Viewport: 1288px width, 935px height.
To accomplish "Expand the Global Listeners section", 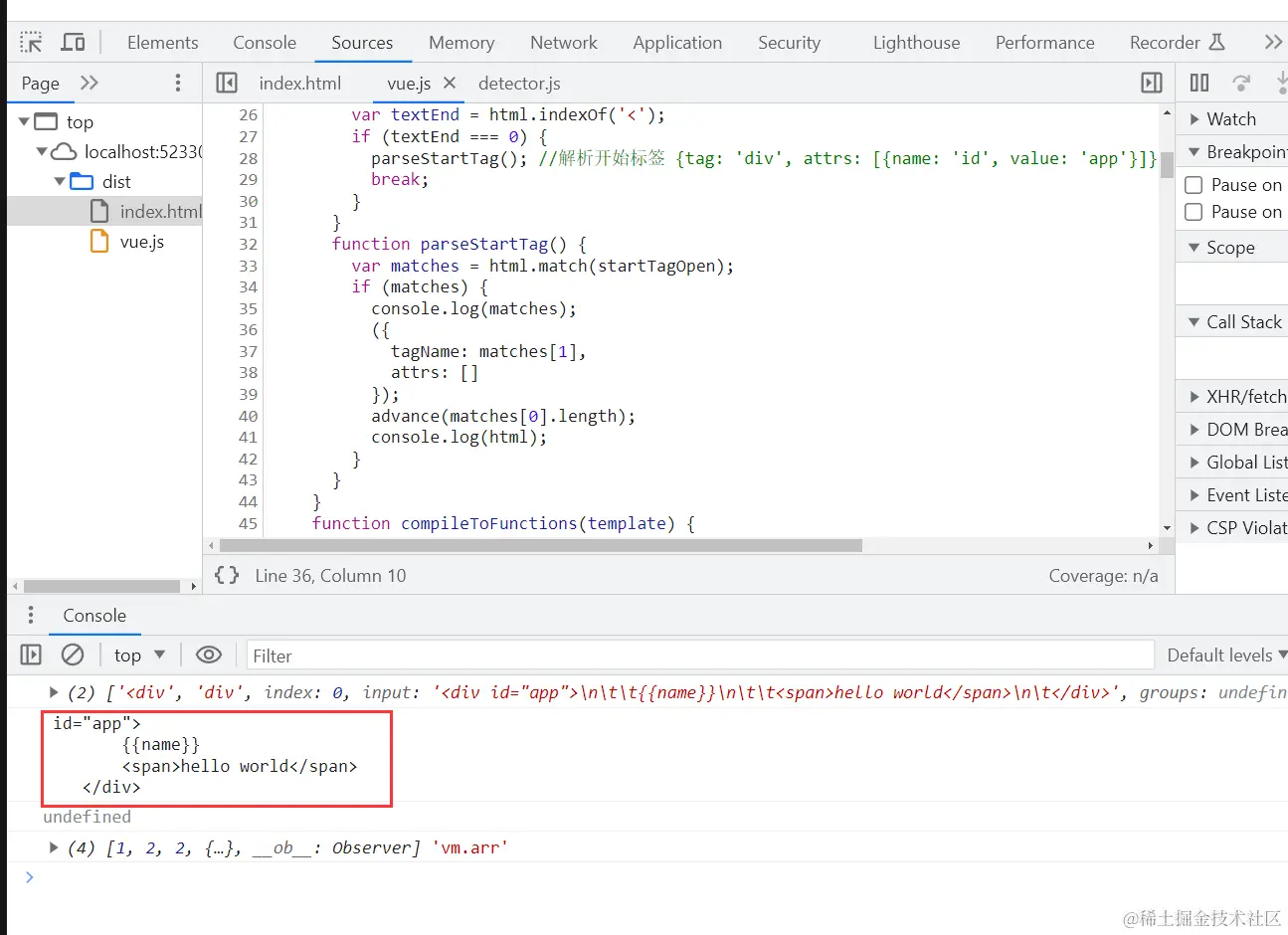I will (1195, 463).
